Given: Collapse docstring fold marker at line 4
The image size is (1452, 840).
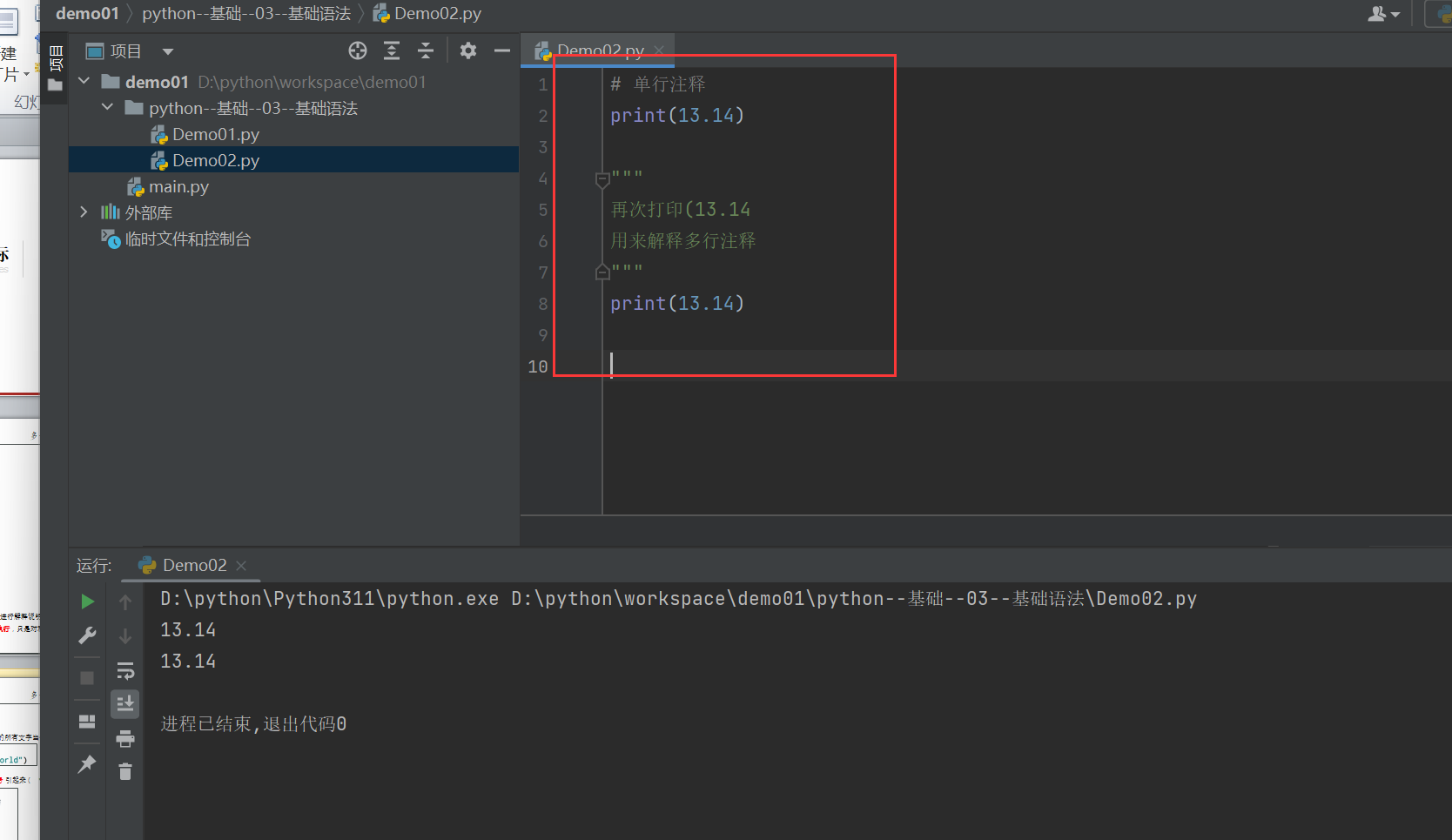Looking at the screenshot, I should [x=602, y=179].
